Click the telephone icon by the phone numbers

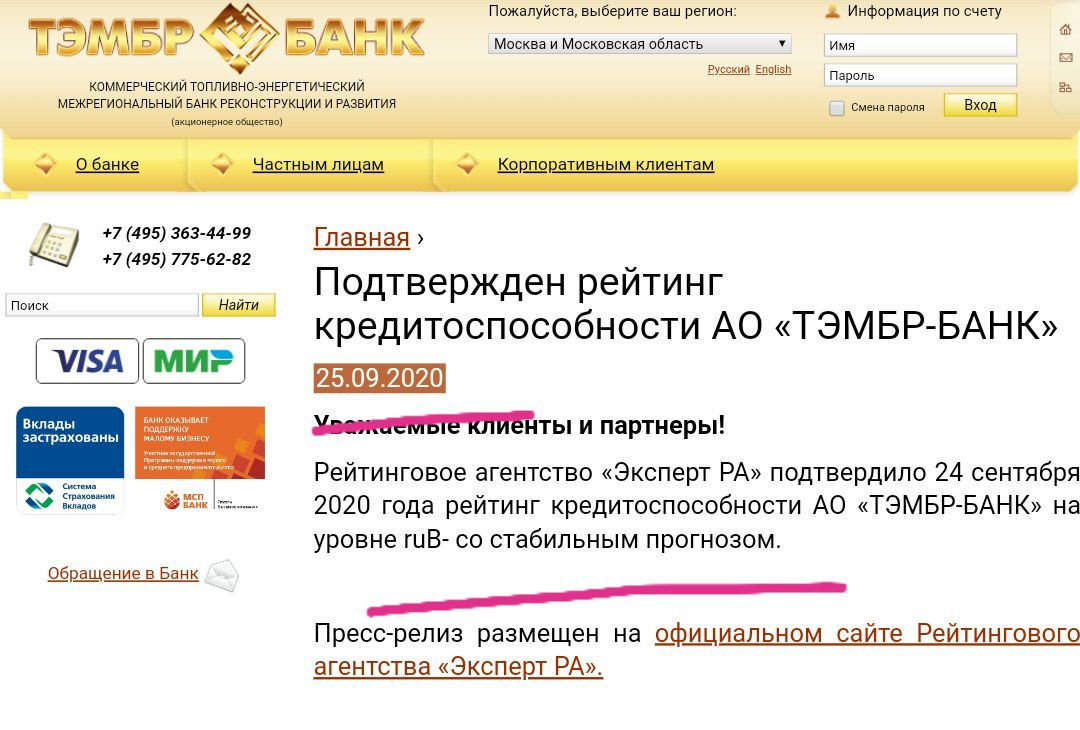click(x=54, y=244)
